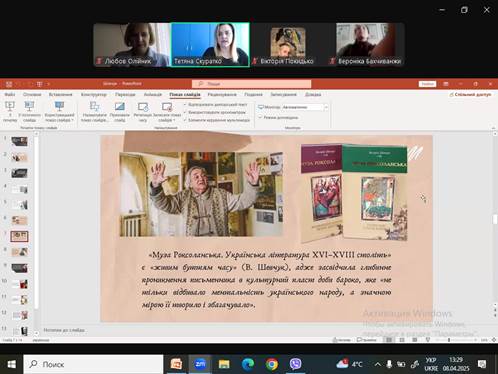The height and width of the screenshot is (374, 498).
Task: Switch to the Подання ribbon tab
Action: pos(253,94)
